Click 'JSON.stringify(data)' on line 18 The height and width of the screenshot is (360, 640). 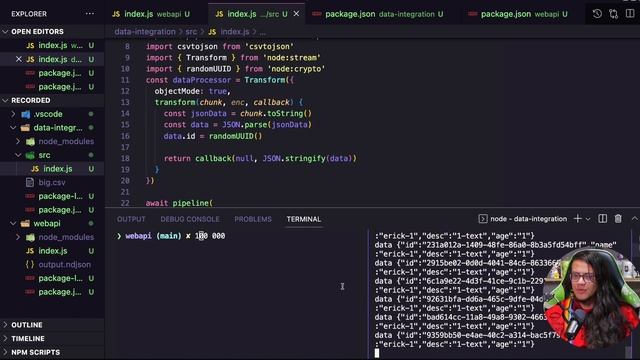(309, 158)
